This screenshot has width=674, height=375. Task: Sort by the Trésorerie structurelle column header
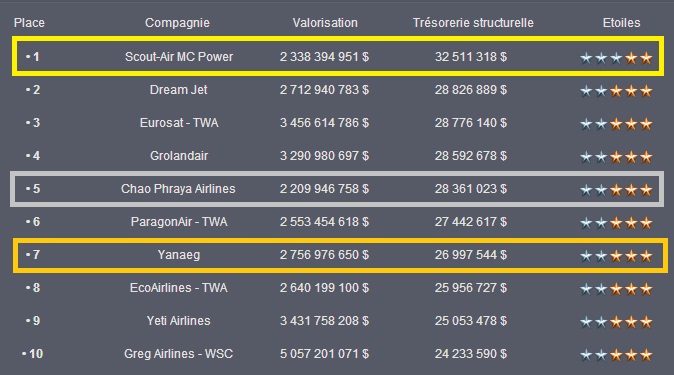[473, 23]
